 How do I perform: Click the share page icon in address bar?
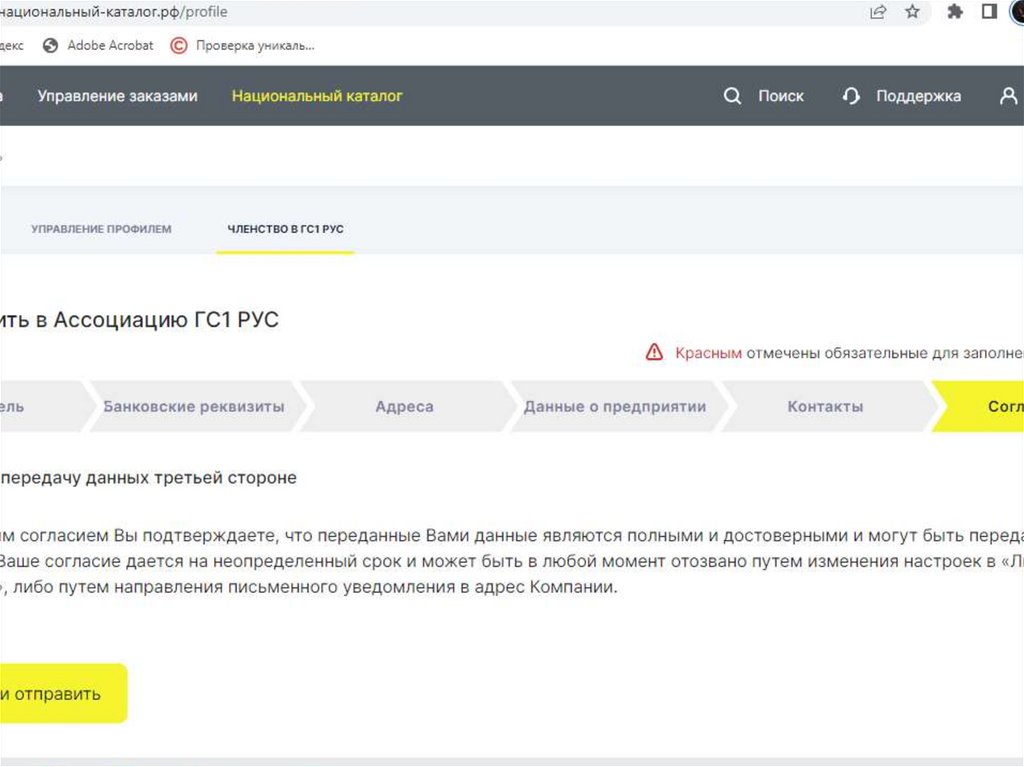point(878,12)
